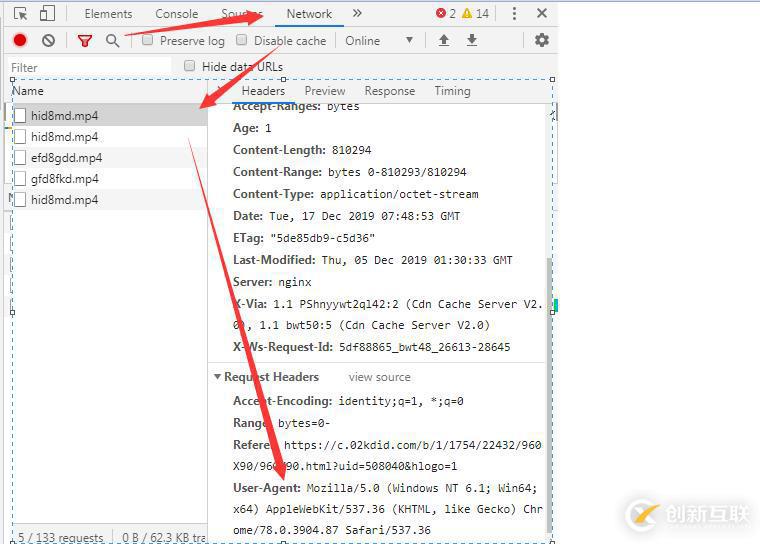This screenshot has width=760, height=544.
Task: Click the view source link
Action: tap(380, 377)
